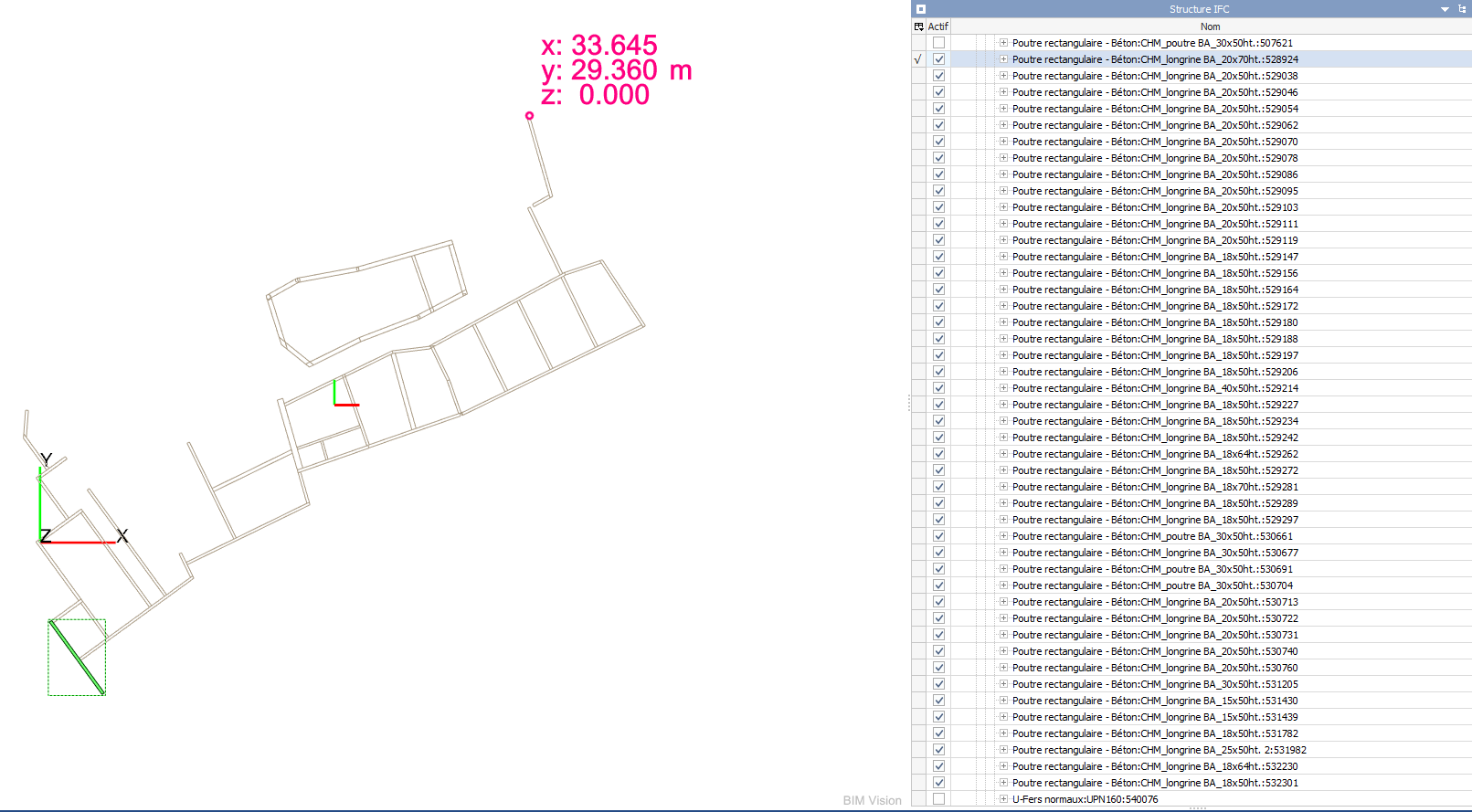Uncheck Actif for longrine 20x70ht 528924
This screenshot has width=1472, height=812.
938,59
